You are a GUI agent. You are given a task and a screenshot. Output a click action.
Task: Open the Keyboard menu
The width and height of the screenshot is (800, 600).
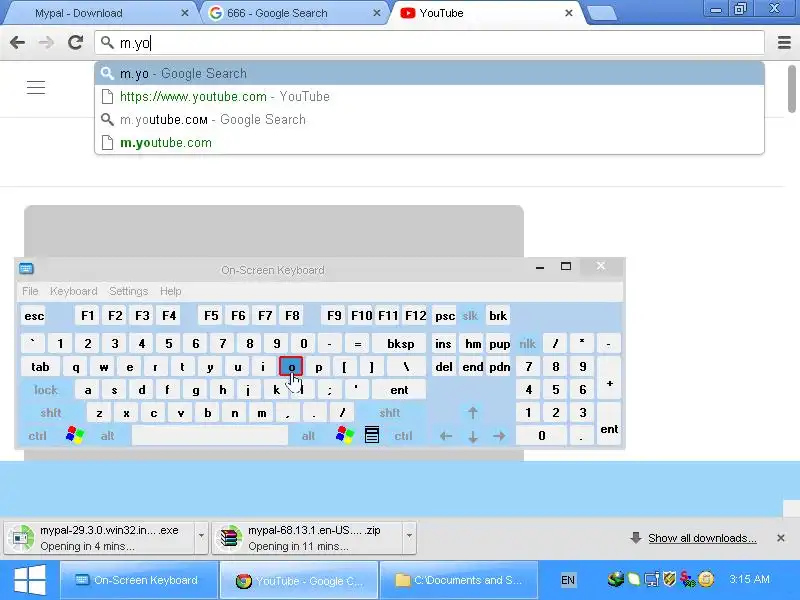73,291
